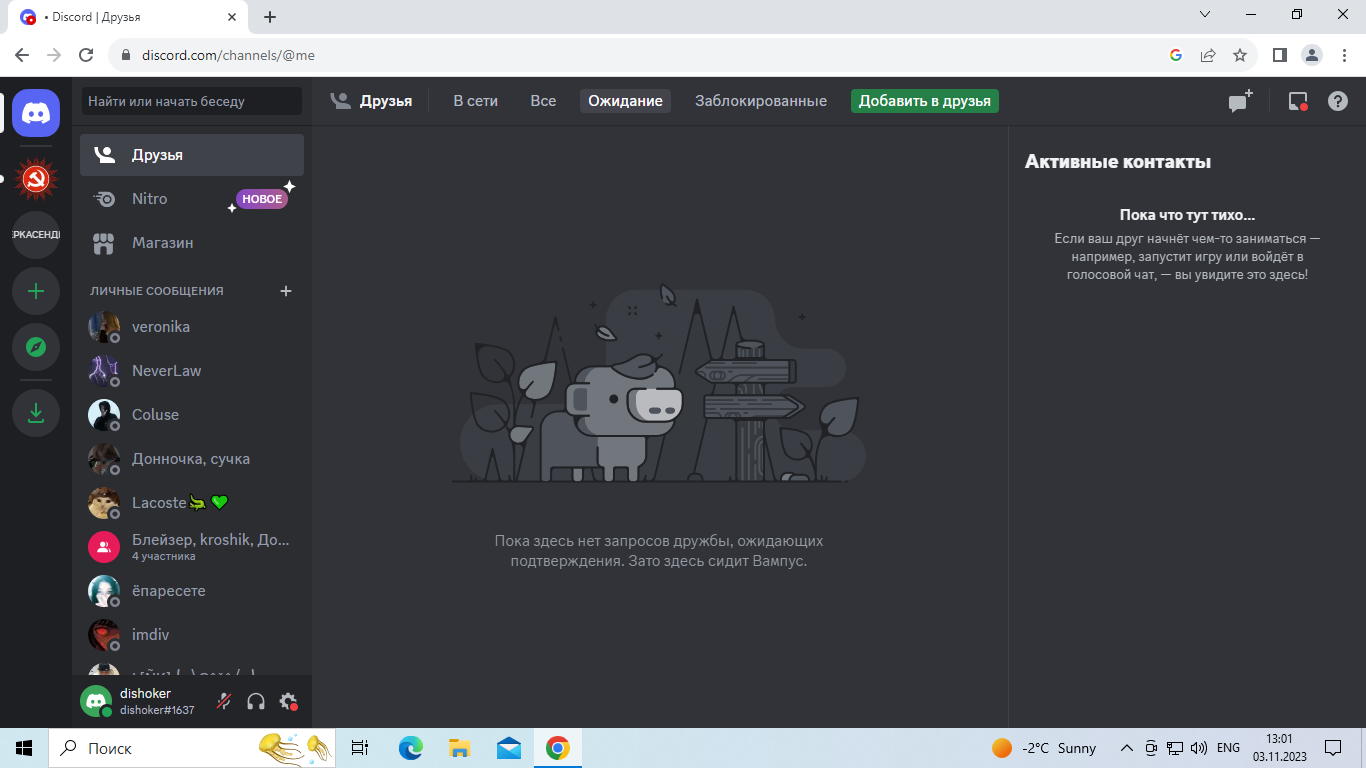1366x768 pixels.
Task: Unmute the microphone
Action: coord(224,701)
